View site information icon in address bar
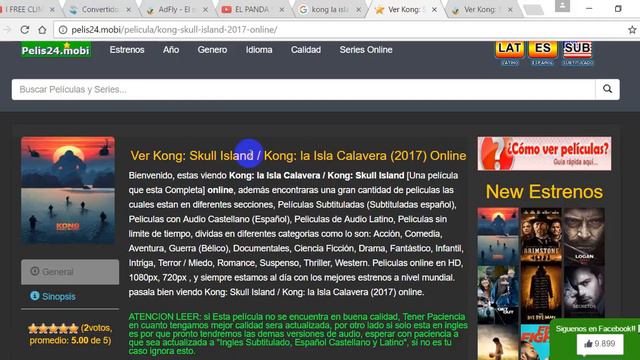Screen dimensions: 640x360 point(63,30)
